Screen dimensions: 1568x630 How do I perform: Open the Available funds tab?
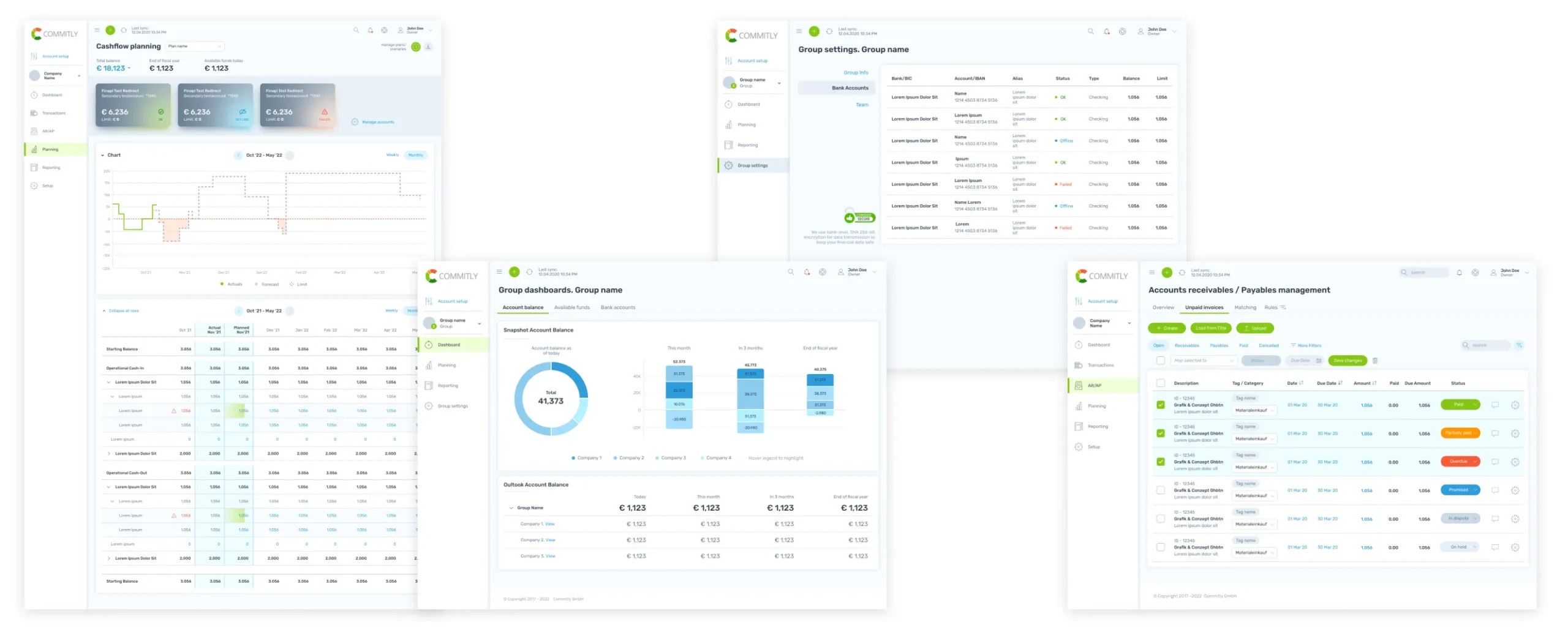571,307
